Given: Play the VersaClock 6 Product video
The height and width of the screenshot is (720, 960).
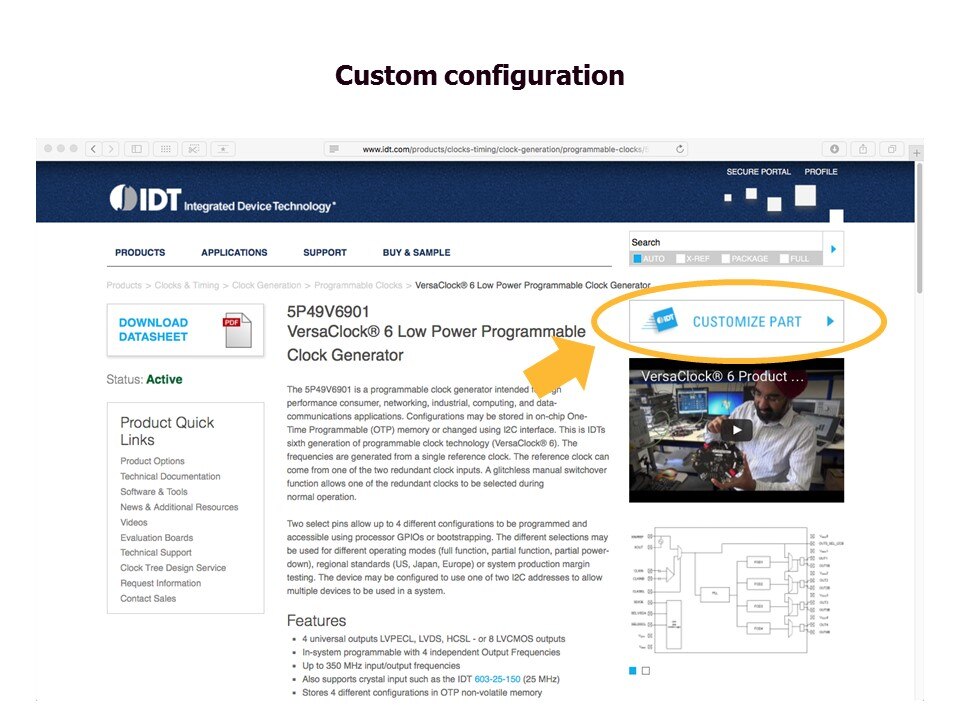Looking at the screenshot, I should [x=735, y=430].
